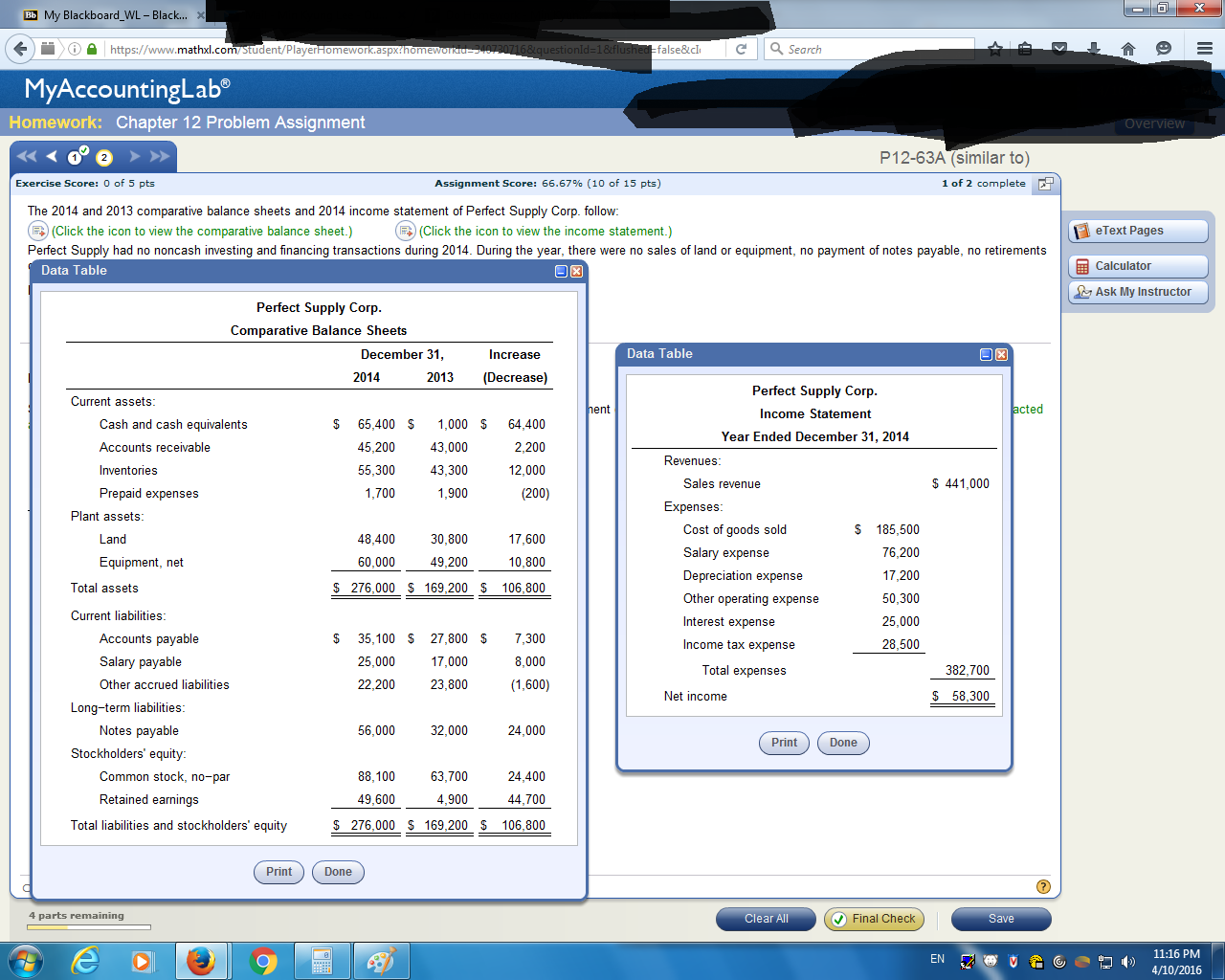Open the Firefox downloads arrow icon
The image size is (1225, 980).
click(1094, 49)
